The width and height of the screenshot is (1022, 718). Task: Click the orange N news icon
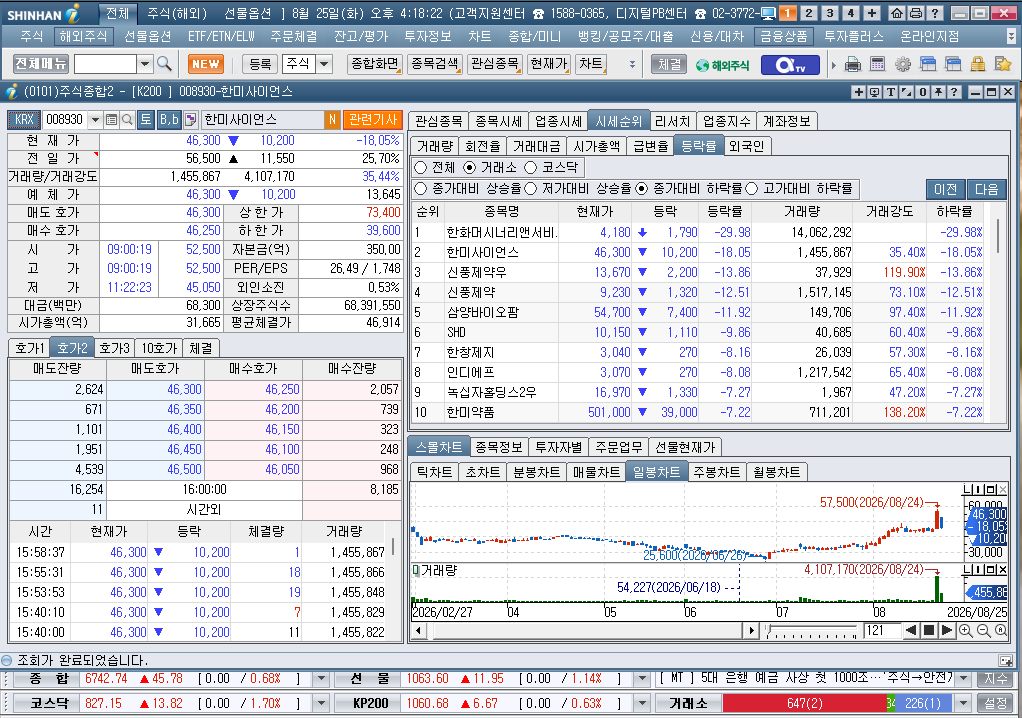pos(332,119)
